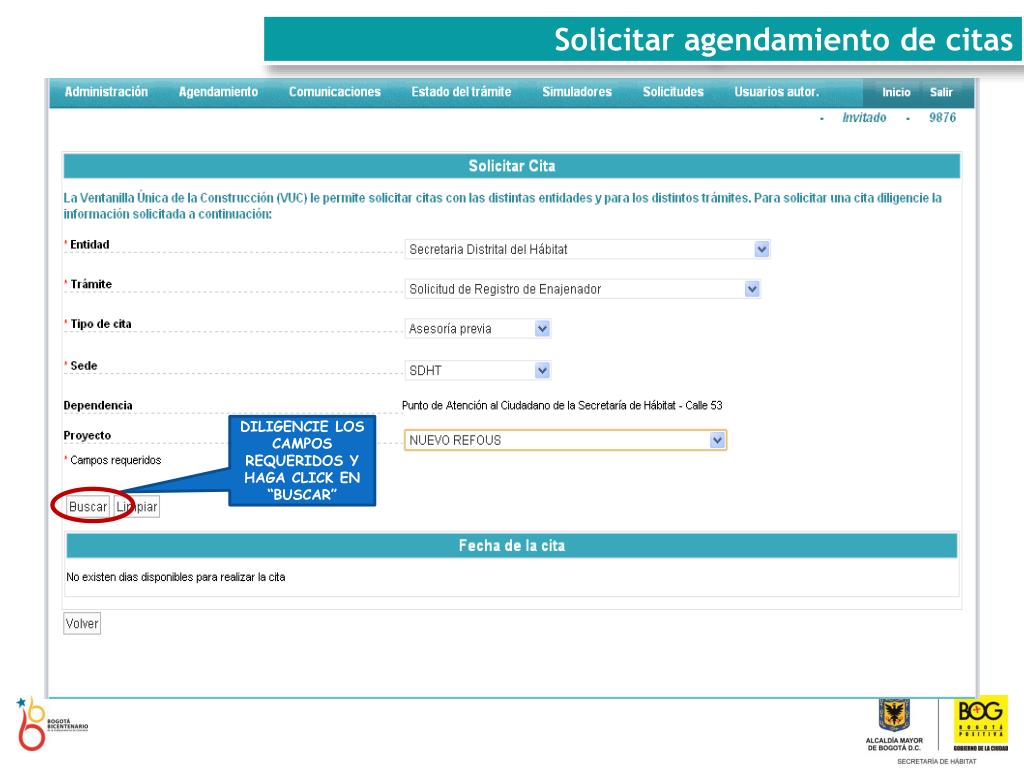The image size is (1024, 768).
Task: Click the Bogotá Bicentenario logo
Action: point(51,724)
